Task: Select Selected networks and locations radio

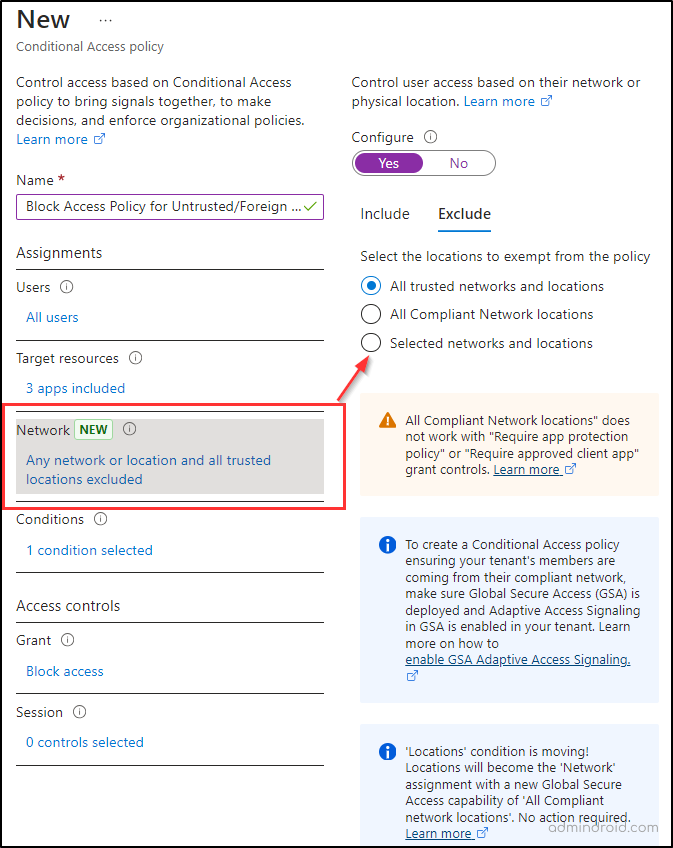Action: [371, 342]
